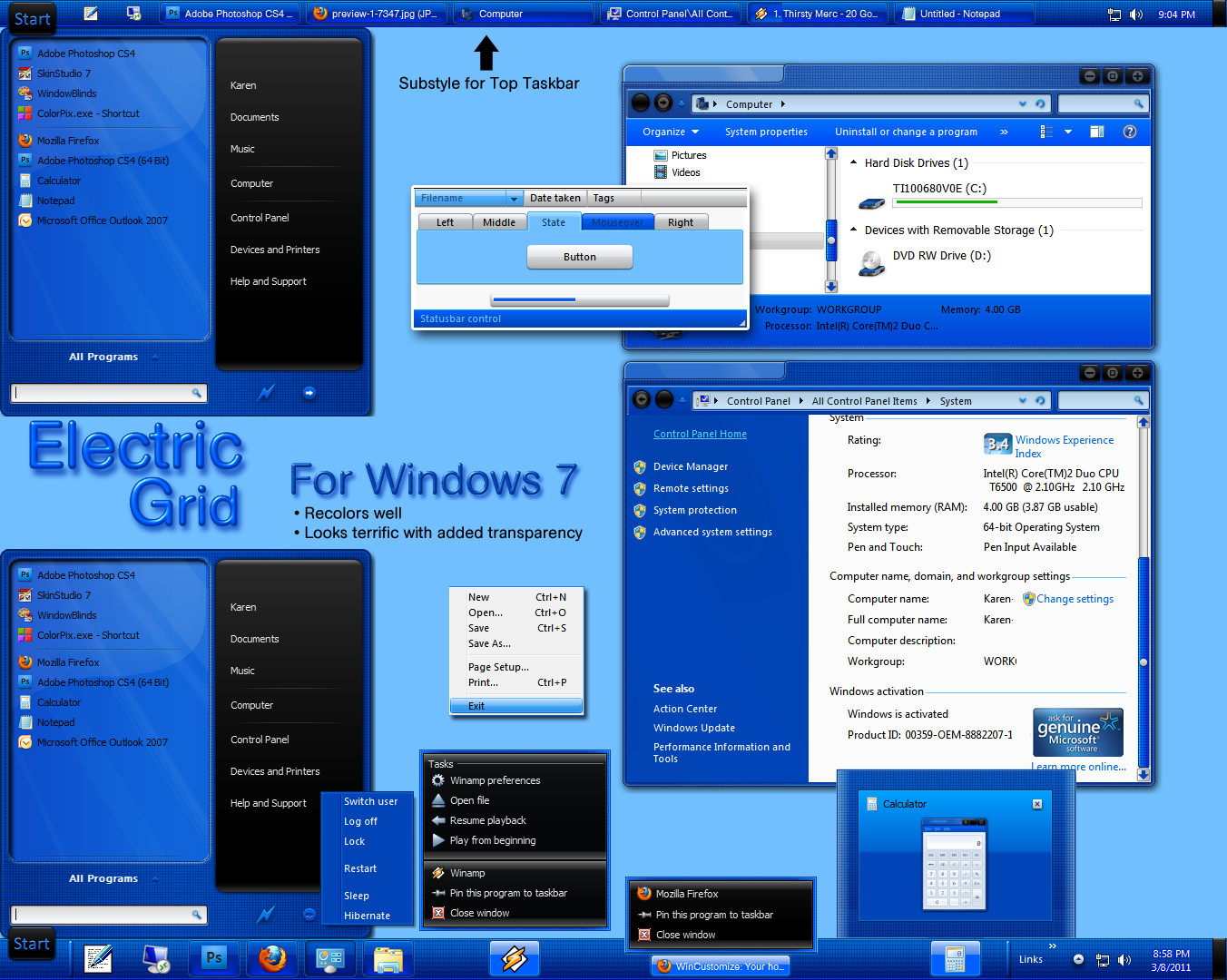Open Control Panel icon on bottom taskbar

pyautogui.click(x=330, y=958)
